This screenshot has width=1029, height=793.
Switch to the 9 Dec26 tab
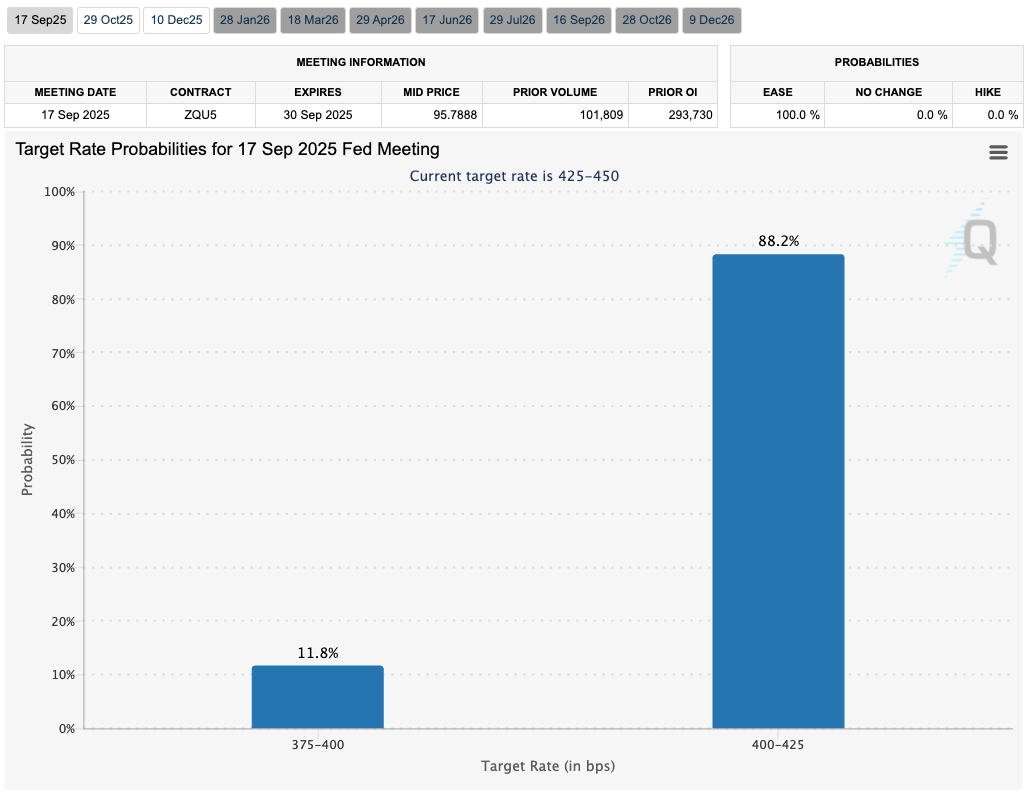(712, 20)
